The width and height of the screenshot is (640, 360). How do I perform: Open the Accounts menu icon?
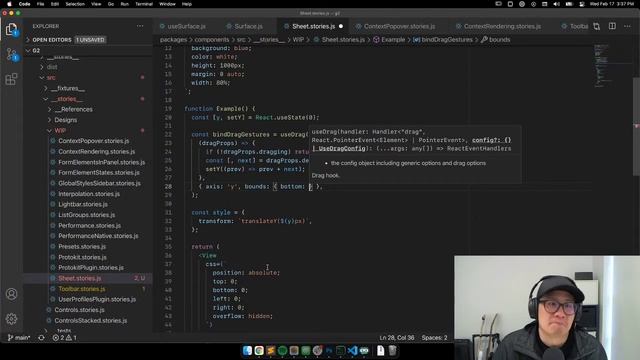click(x=11, y=294)
